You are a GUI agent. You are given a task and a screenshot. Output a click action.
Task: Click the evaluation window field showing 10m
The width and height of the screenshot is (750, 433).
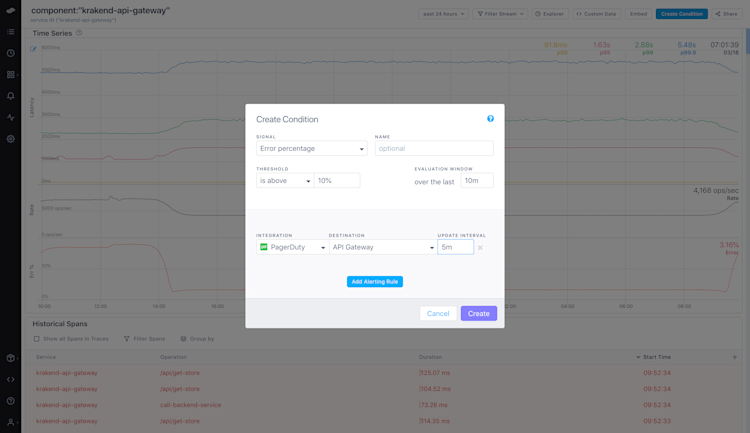476,180
